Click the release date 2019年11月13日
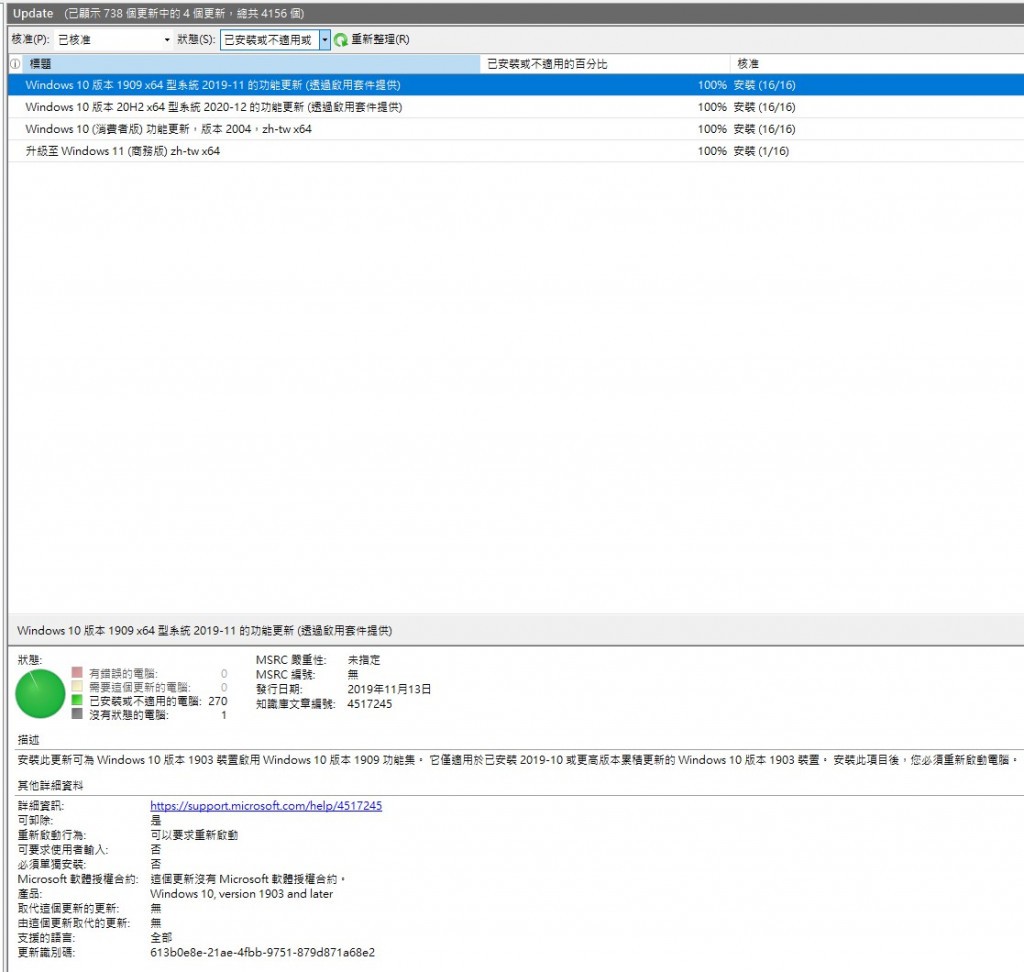This screenshot has width=1024, height=972. [x=389, y=689]
